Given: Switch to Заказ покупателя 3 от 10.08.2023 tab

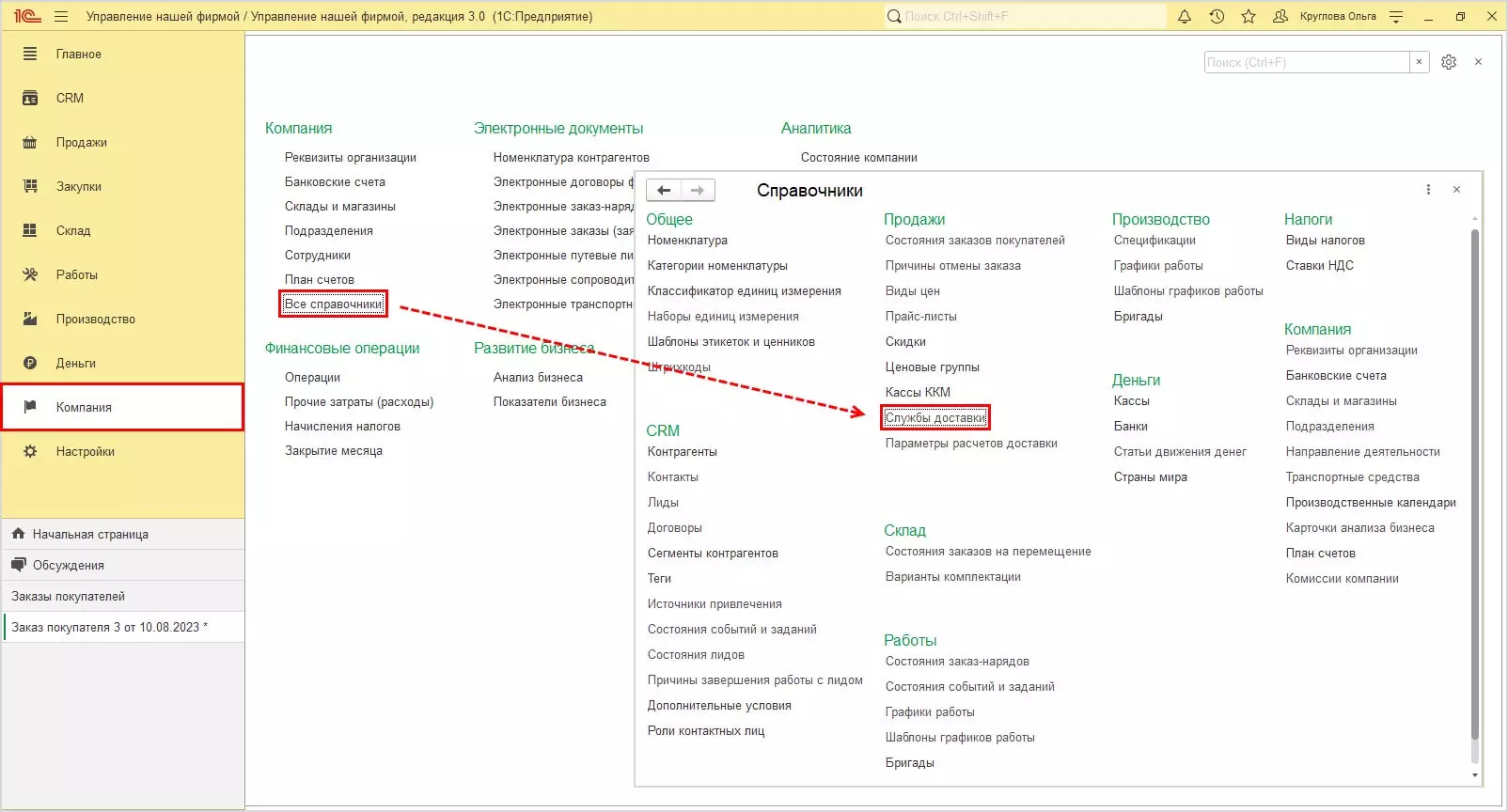Looking at the screenshot, I should [x=123, y=627].
